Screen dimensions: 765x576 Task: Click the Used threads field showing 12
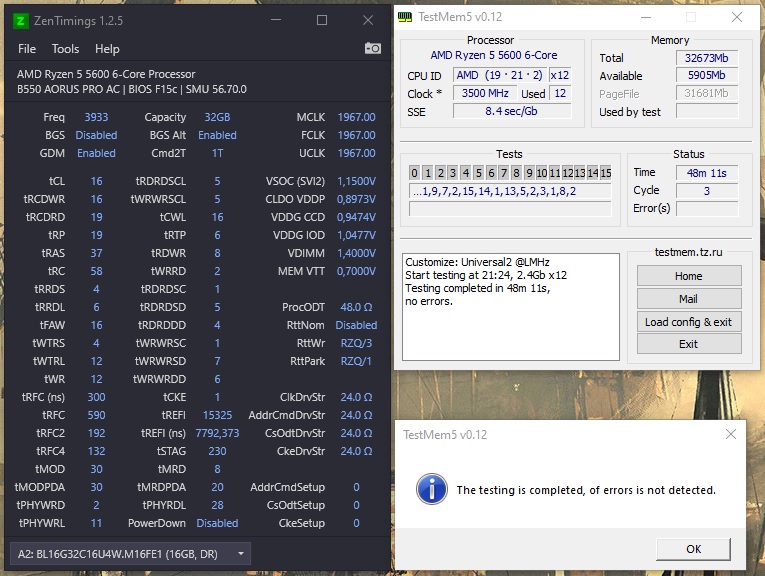tap(560, 93)
